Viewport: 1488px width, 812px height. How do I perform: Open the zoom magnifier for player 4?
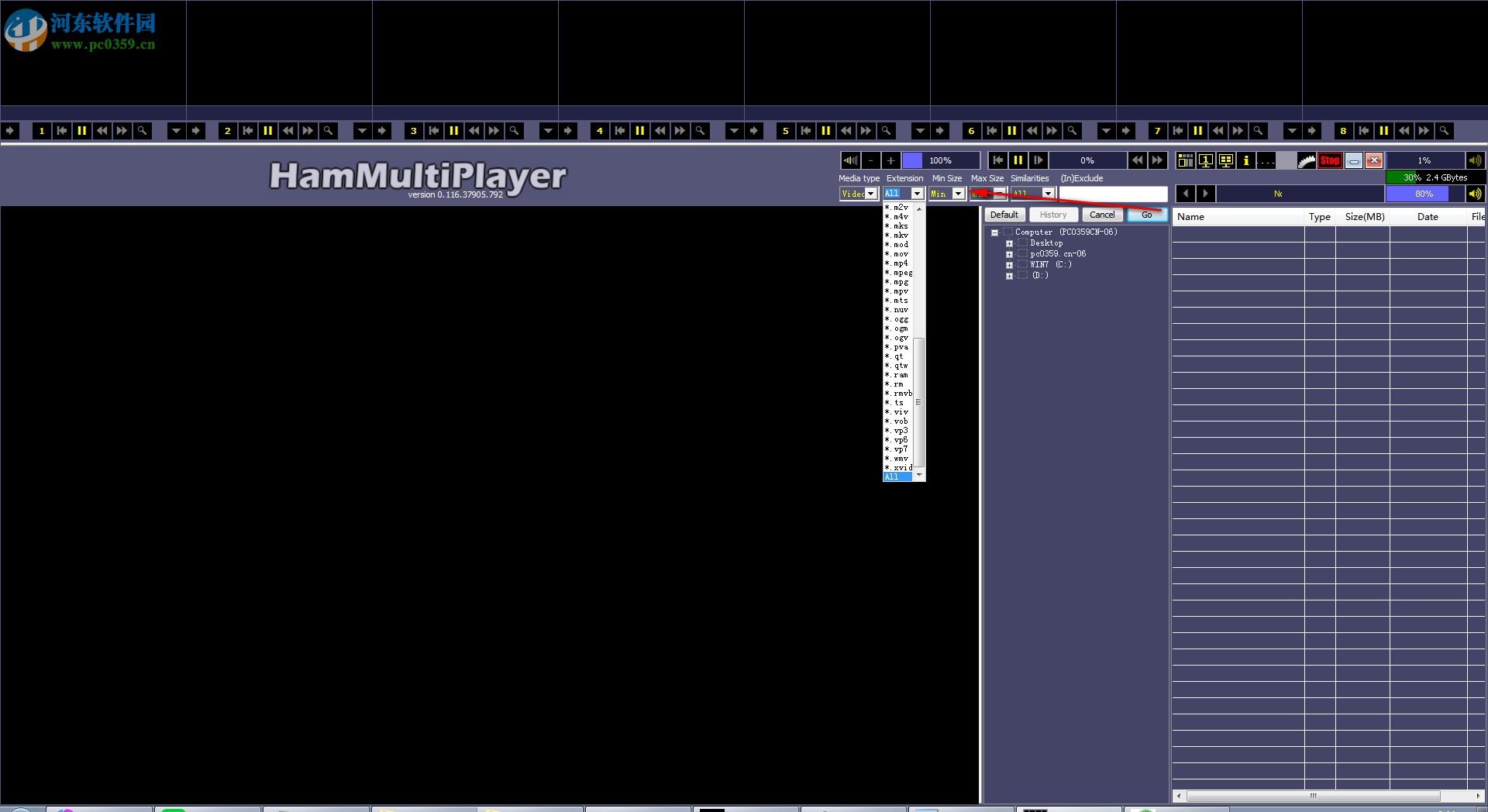(x=700, y=131)
